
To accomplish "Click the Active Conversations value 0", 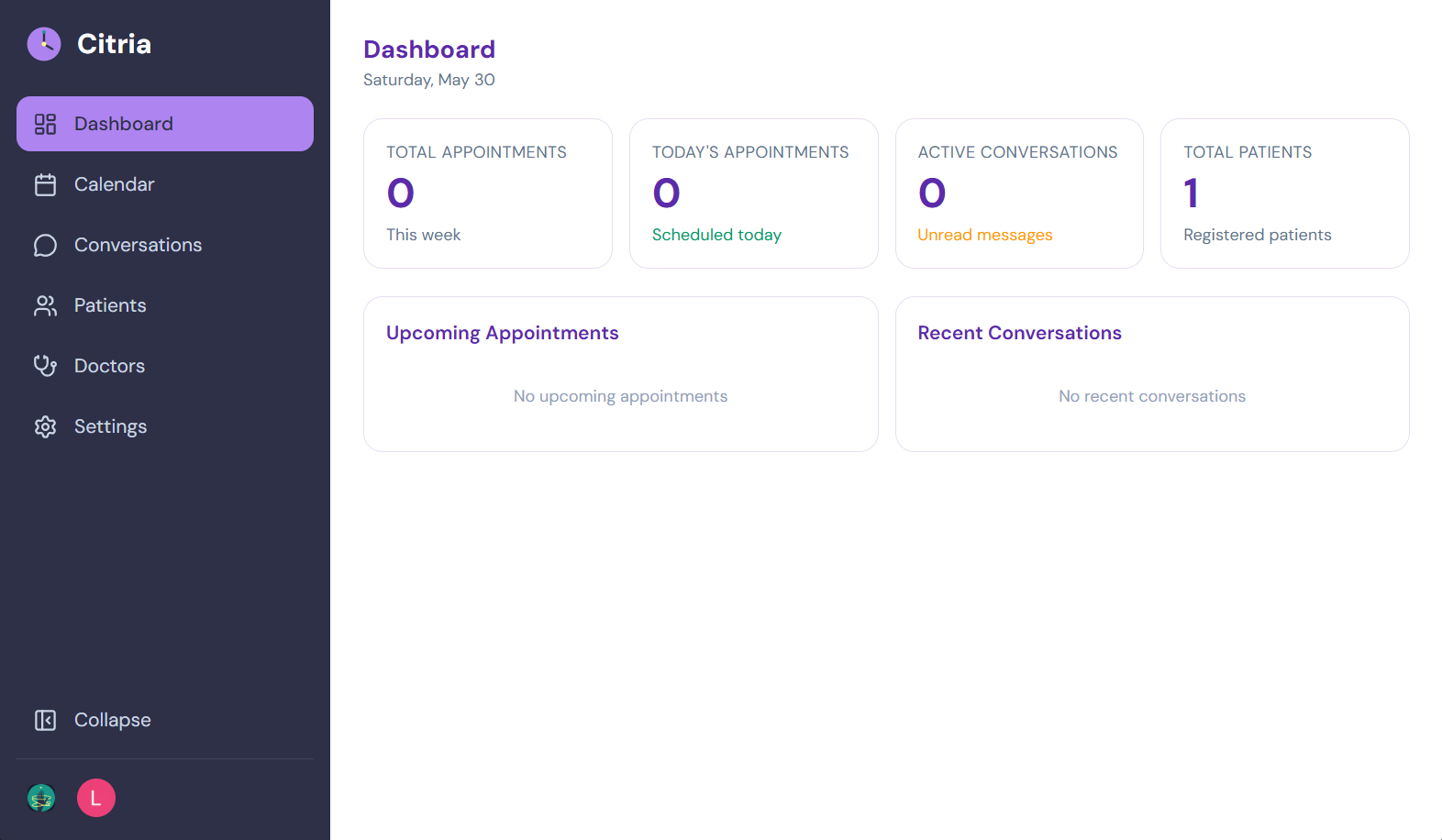I will point(932,193).
